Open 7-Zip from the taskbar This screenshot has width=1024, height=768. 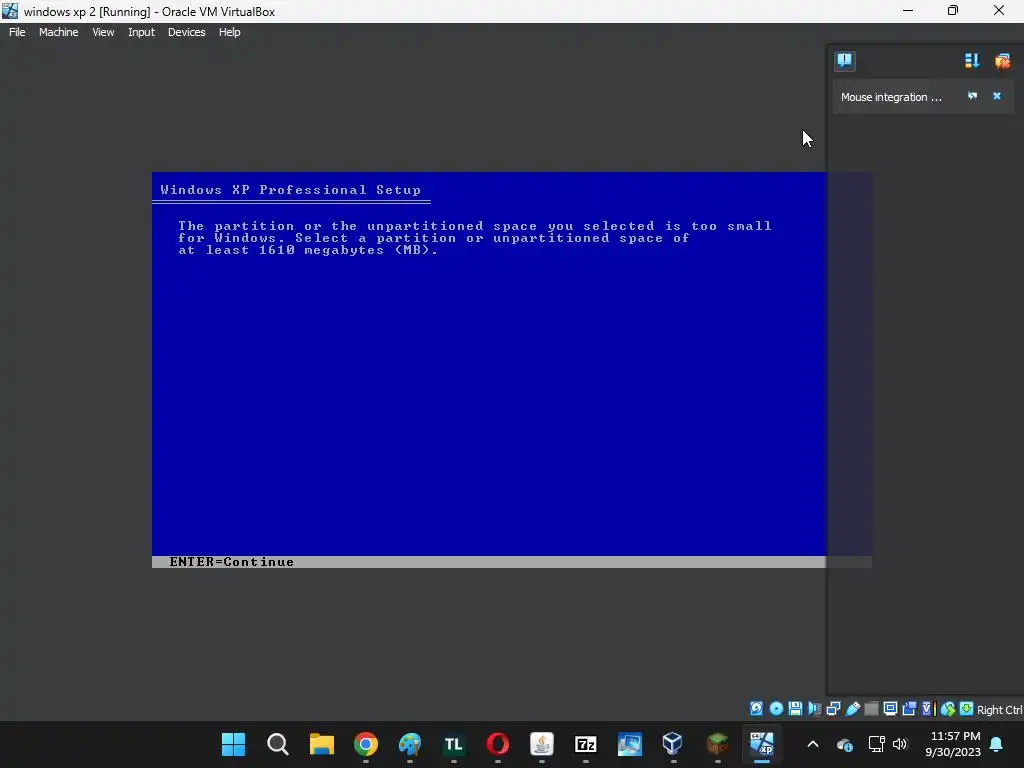586,744
